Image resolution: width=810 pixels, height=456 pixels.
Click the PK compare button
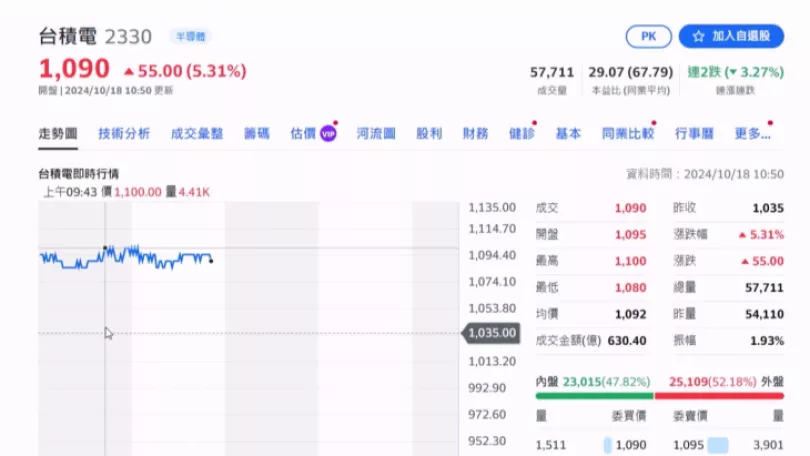[x=648, y=37]
